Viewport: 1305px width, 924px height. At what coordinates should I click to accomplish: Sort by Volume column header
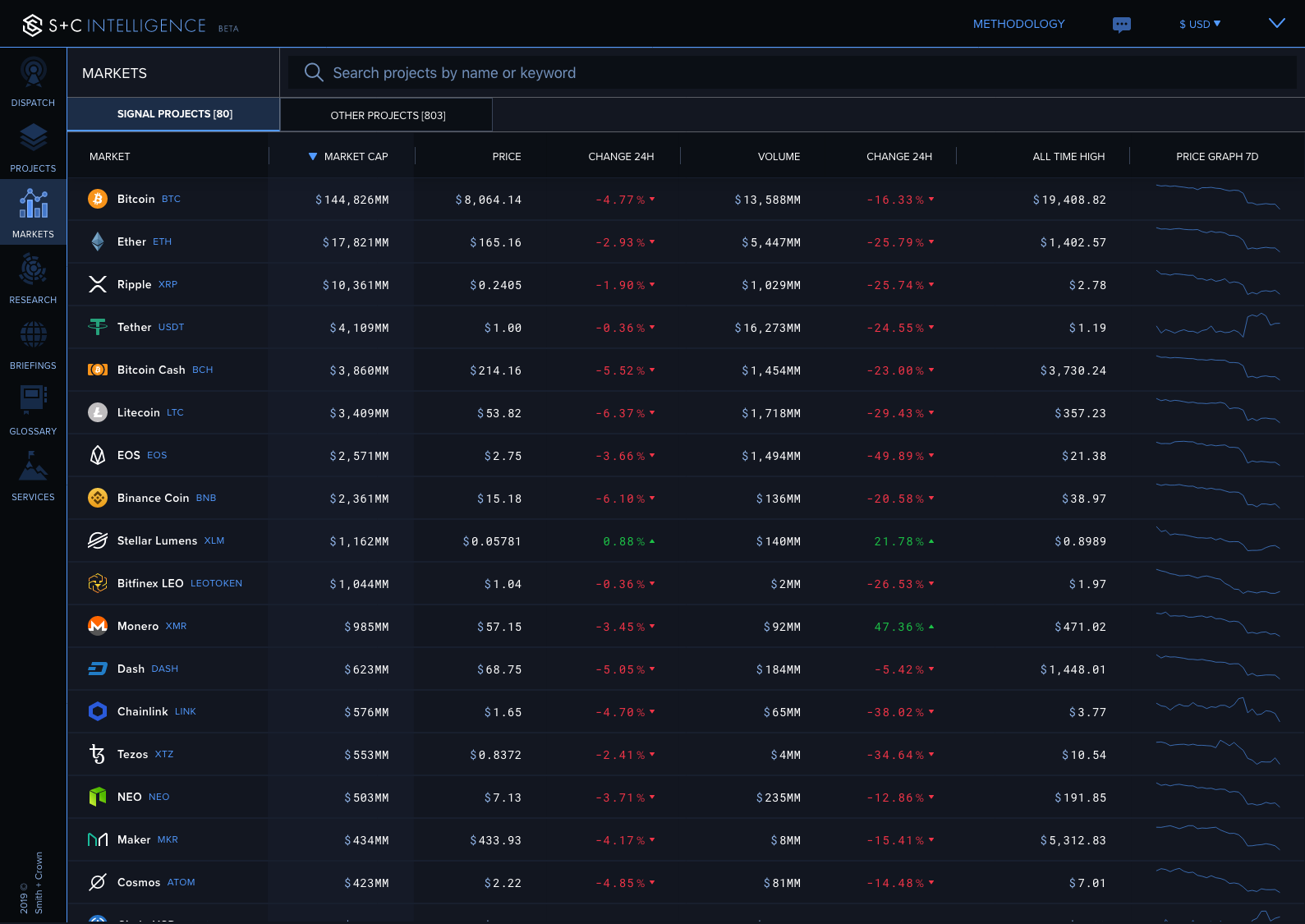tap(779, 157)
